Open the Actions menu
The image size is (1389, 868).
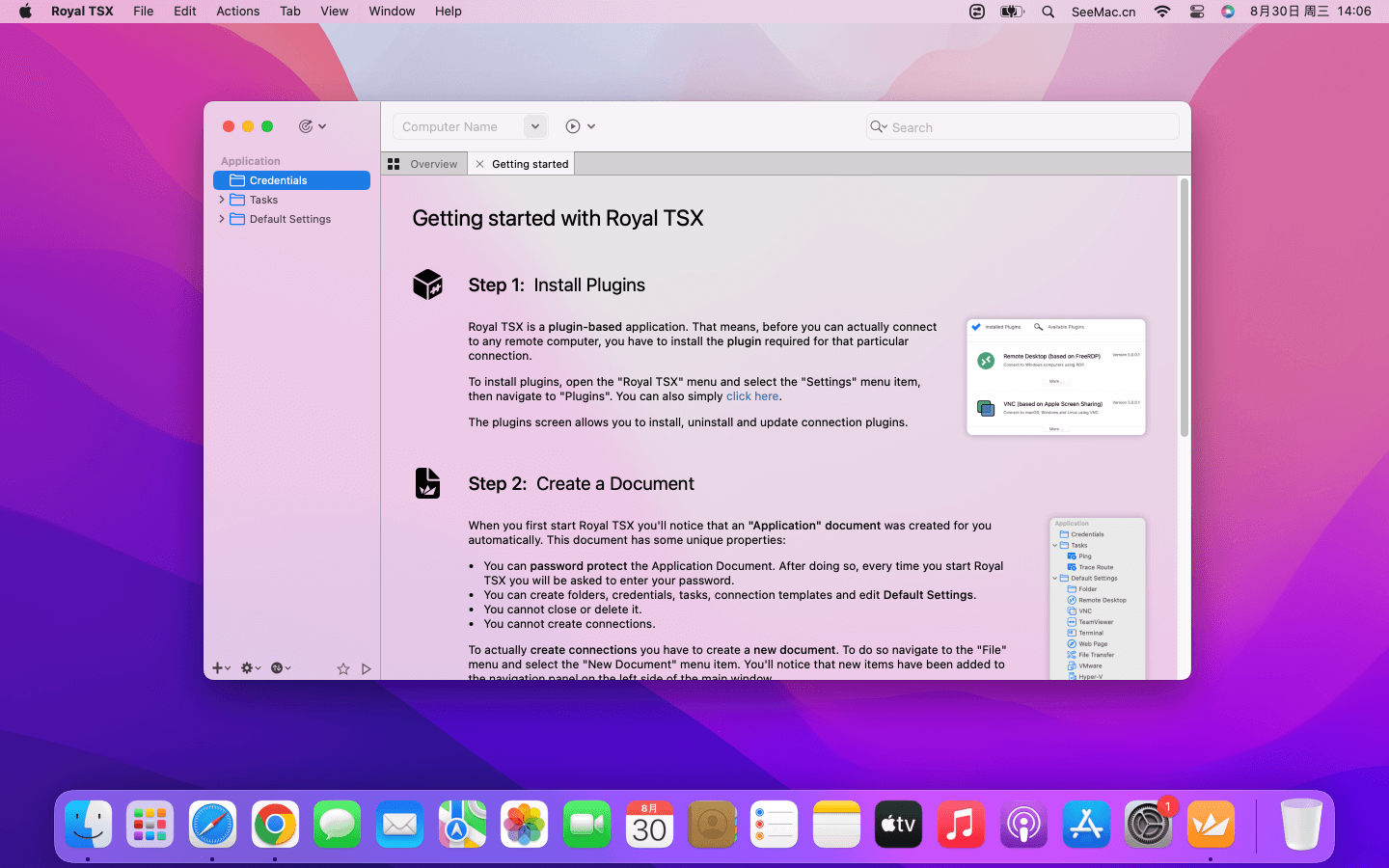point(237,12)
